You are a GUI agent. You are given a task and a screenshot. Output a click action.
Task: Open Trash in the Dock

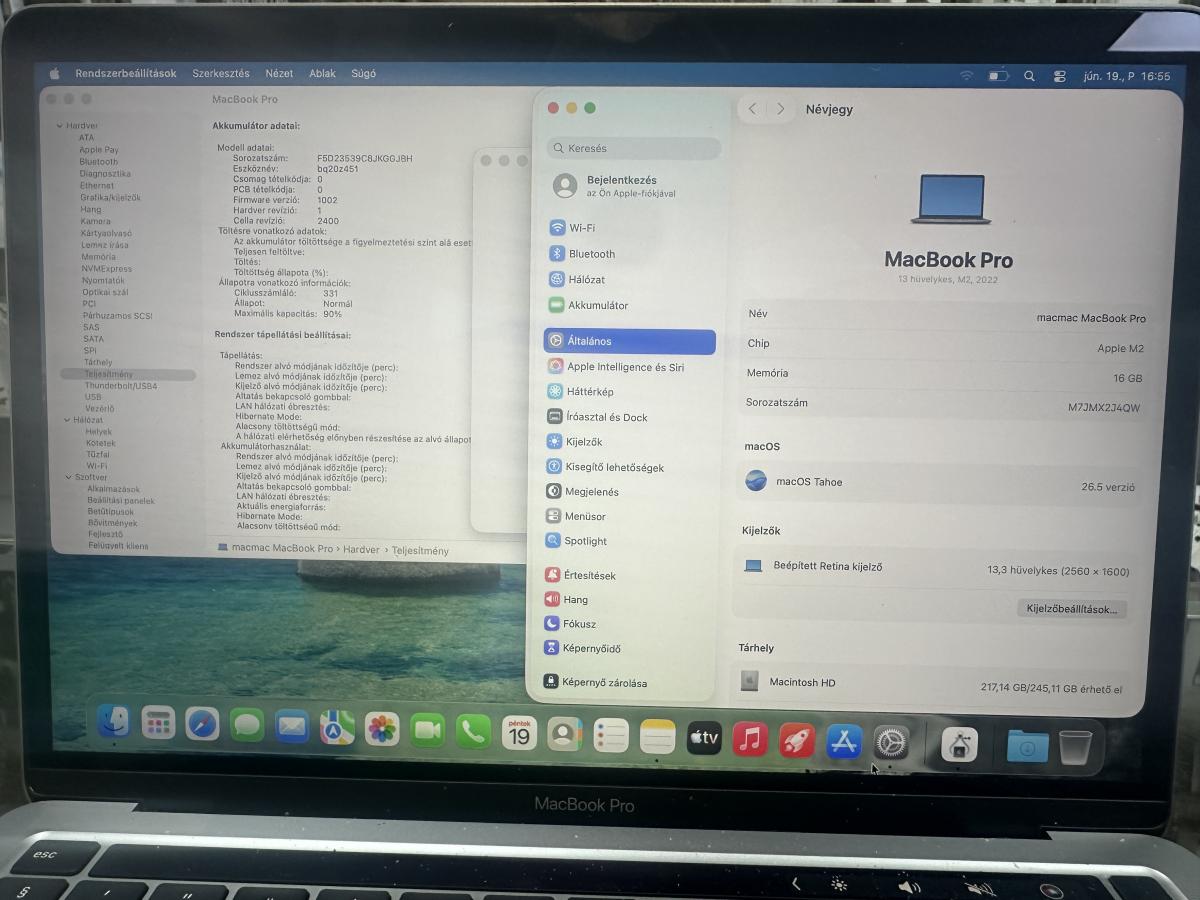click(1075, 747)
